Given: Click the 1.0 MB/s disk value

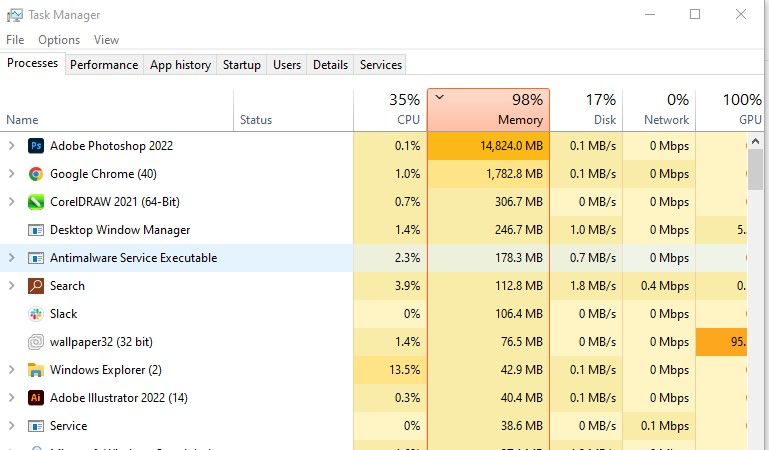Looking at the screenshot, I should [592, 230].
